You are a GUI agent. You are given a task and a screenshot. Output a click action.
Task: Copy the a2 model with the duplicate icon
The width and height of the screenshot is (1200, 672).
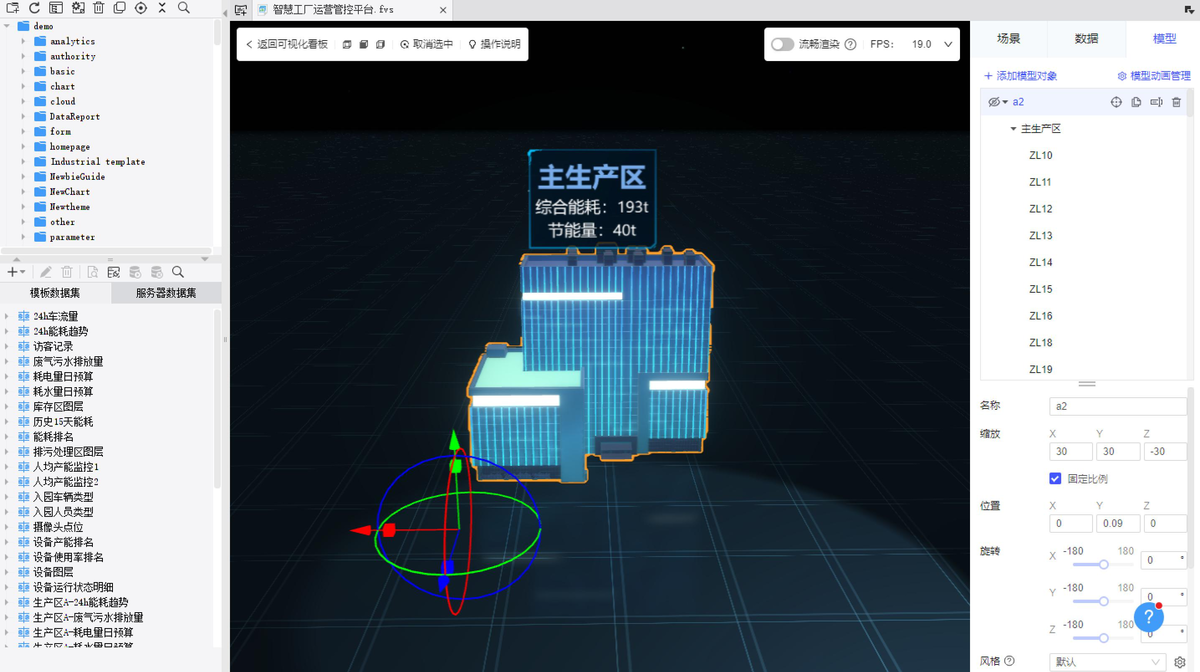pyautogui.click(x=1136, y=102)
